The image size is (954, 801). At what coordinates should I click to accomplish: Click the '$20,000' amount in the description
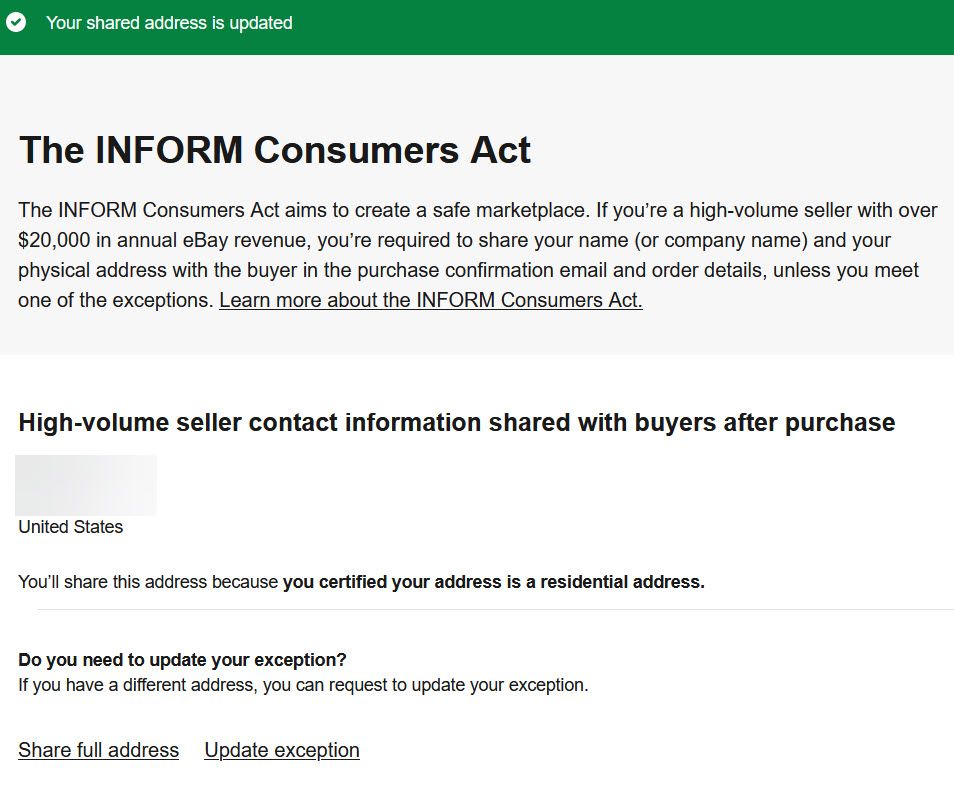54,240
